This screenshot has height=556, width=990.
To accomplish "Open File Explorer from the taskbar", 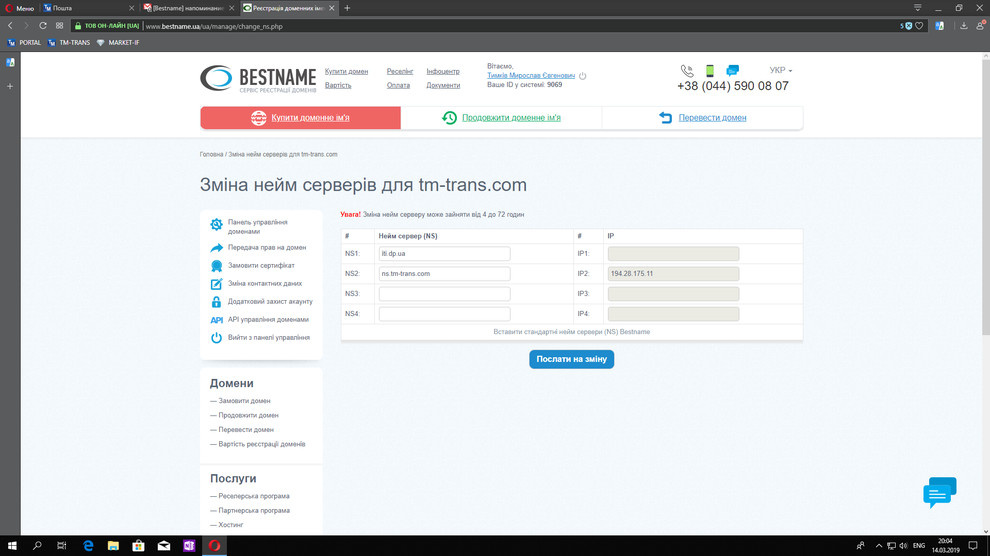I will coord(113,546).
